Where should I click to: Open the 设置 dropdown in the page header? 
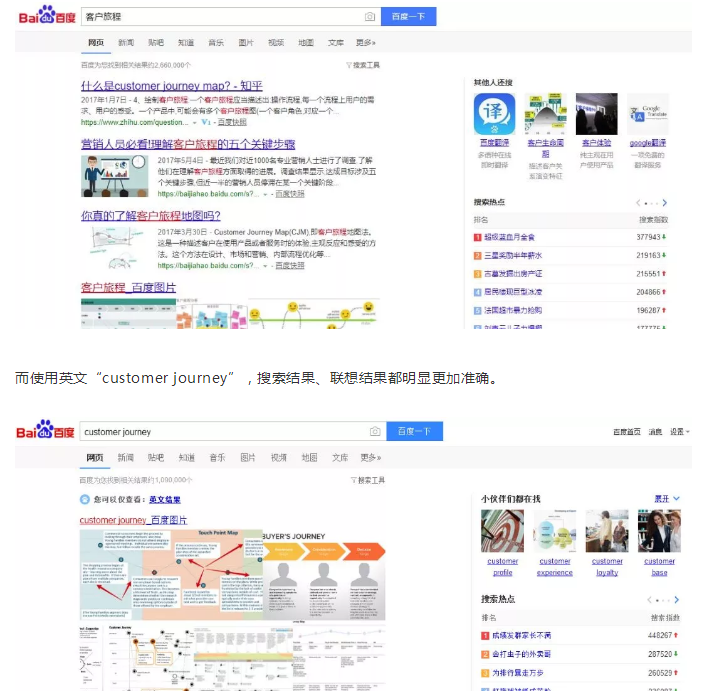pos(679,431)
